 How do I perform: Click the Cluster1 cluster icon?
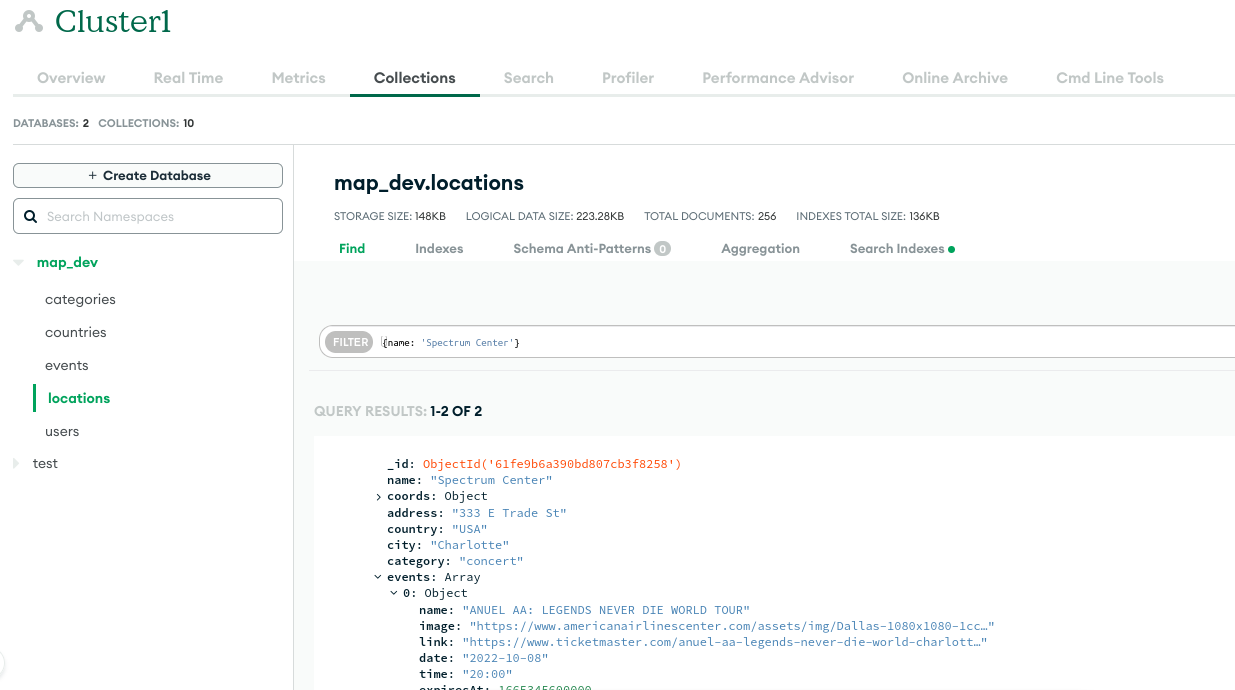tap(29, 21)
